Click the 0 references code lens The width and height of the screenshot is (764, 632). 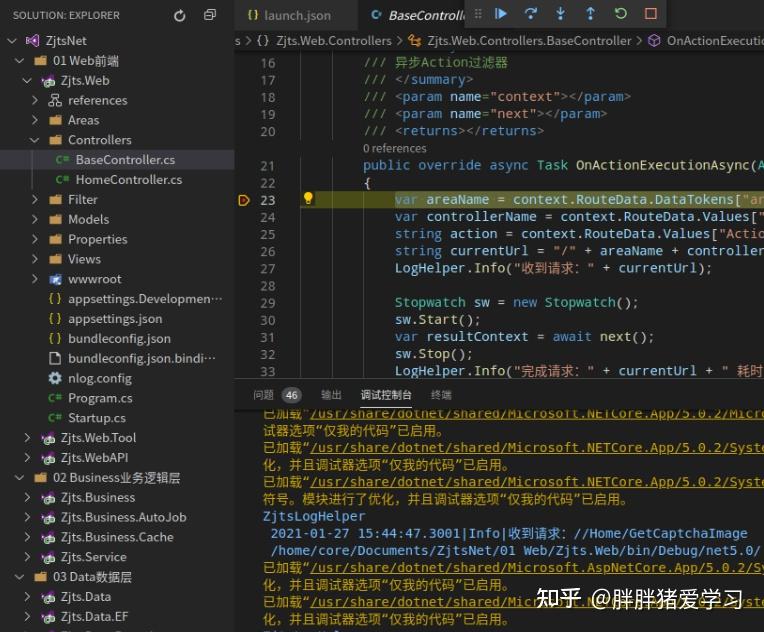pyautogui.click(x=394, y=149)
